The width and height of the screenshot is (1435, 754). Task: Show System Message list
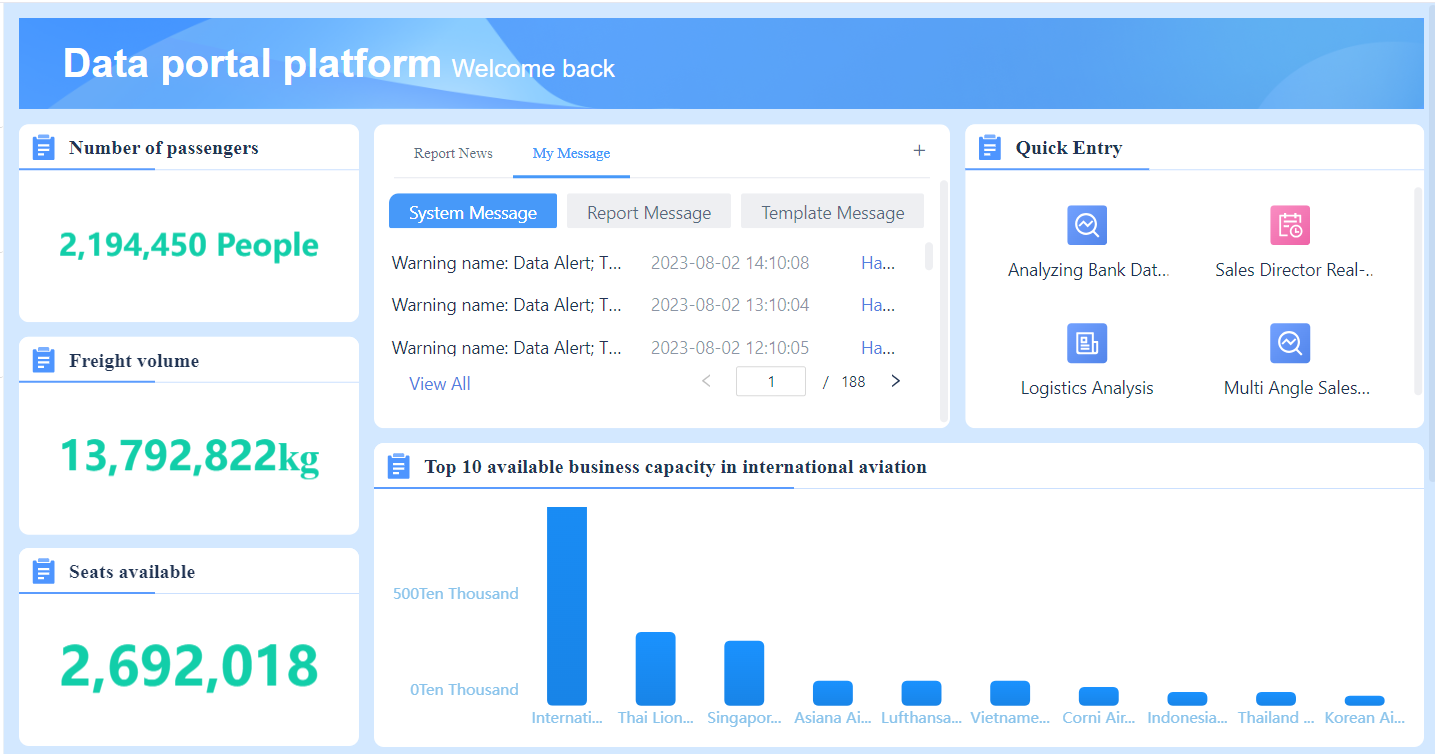(x=473, y=212)
